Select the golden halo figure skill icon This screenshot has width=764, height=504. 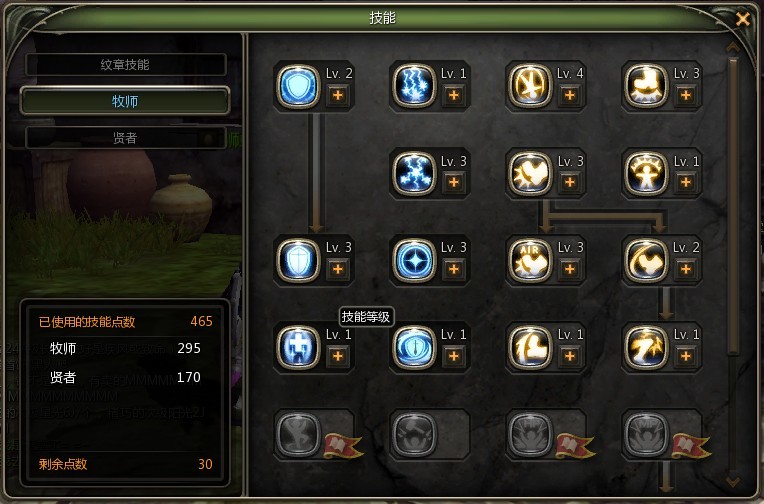pyautogui.click(x=646, y=173)
